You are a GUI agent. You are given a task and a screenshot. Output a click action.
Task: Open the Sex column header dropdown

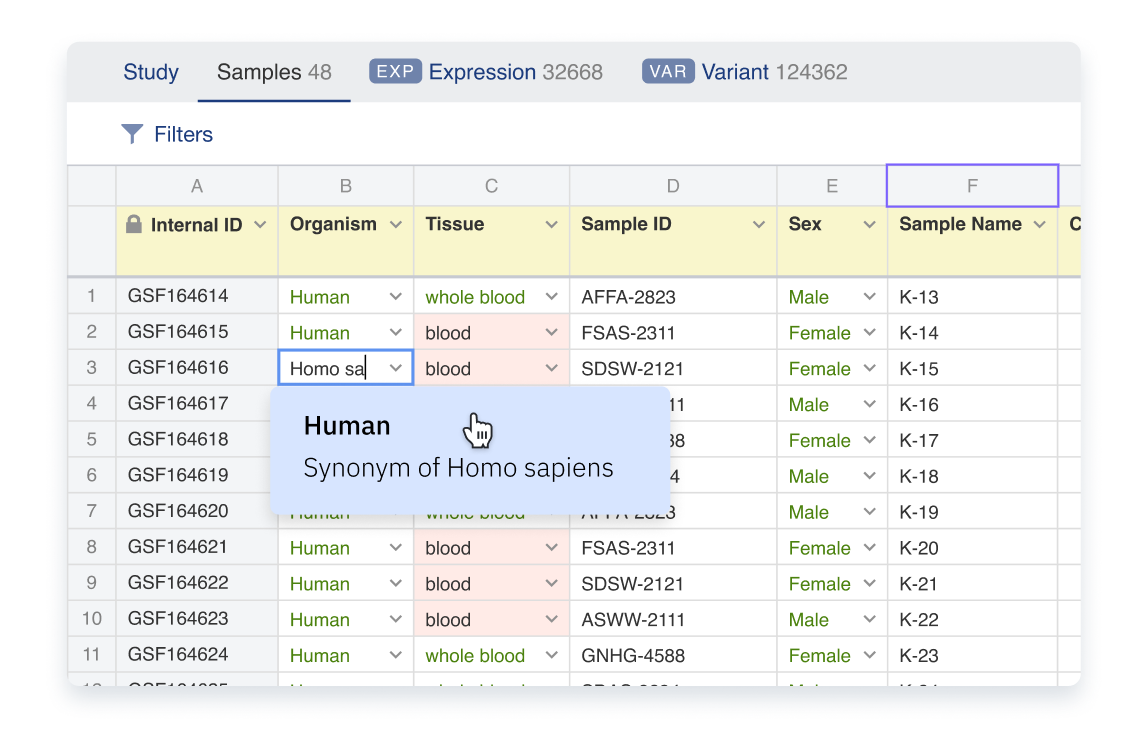pyautogui.click(x=869, y=225)
